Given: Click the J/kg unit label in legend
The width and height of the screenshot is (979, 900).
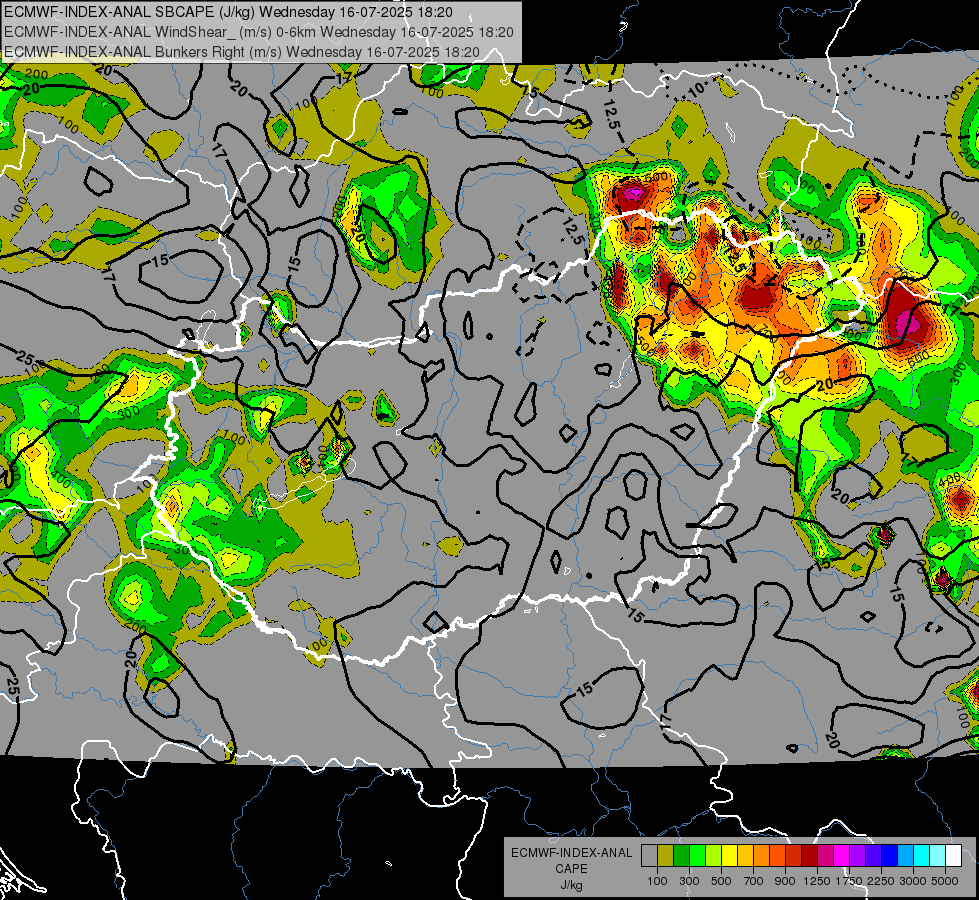Looking at the screenshot, I should tap(571, 884).
